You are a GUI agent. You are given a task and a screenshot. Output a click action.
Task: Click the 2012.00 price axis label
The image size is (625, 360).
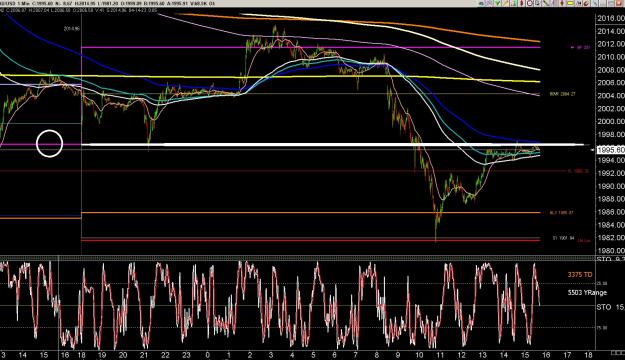[x=610, y=44]
